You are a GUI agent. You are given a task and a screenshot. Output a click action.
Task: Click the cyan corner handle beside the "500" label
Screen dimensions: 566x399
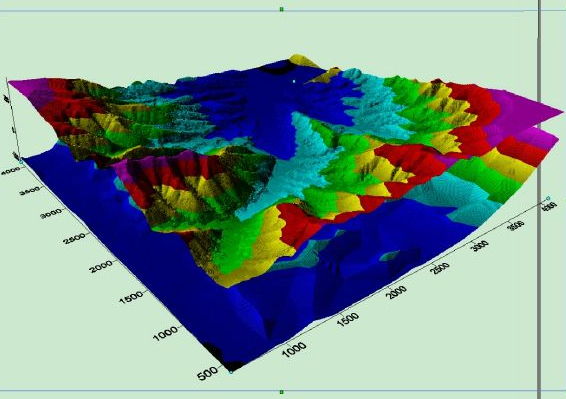tap(231, 372)
